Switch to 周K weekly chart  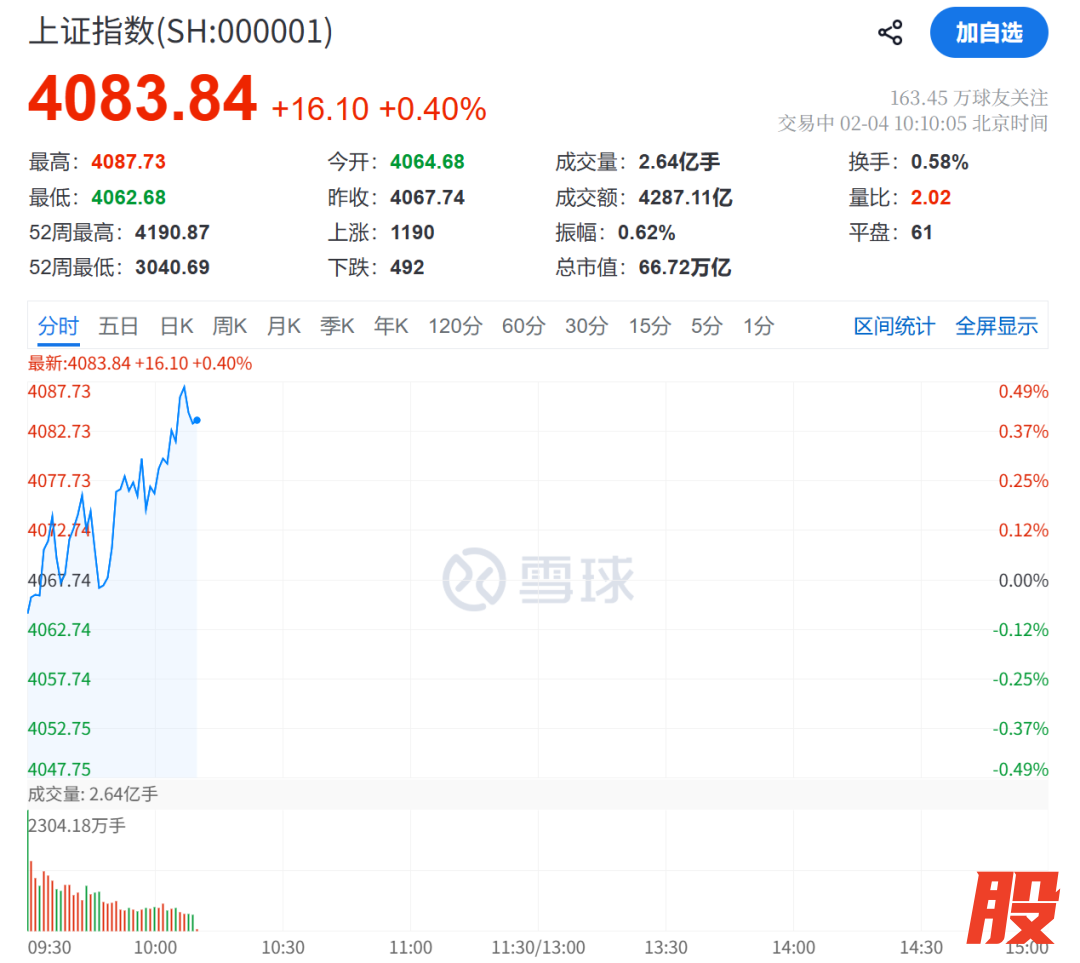[x=229, y=326]
